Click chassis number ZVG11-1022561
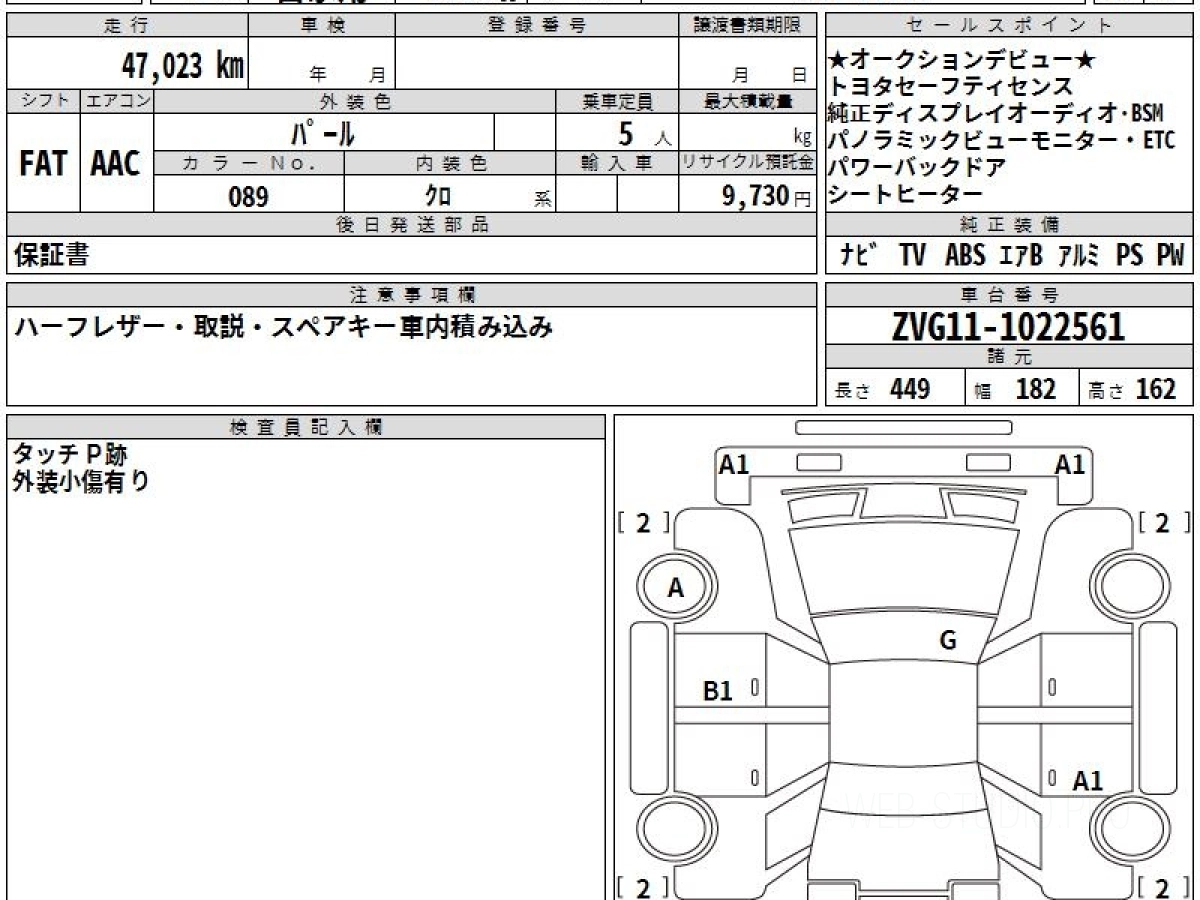 pyautogui.click(x=1008, y=327)
